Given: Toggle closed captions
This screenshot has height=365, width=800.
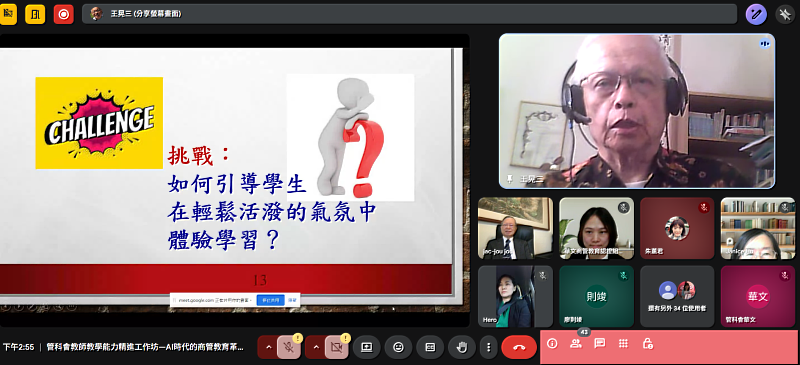Looking at the screenshot, I should [430, 347].
